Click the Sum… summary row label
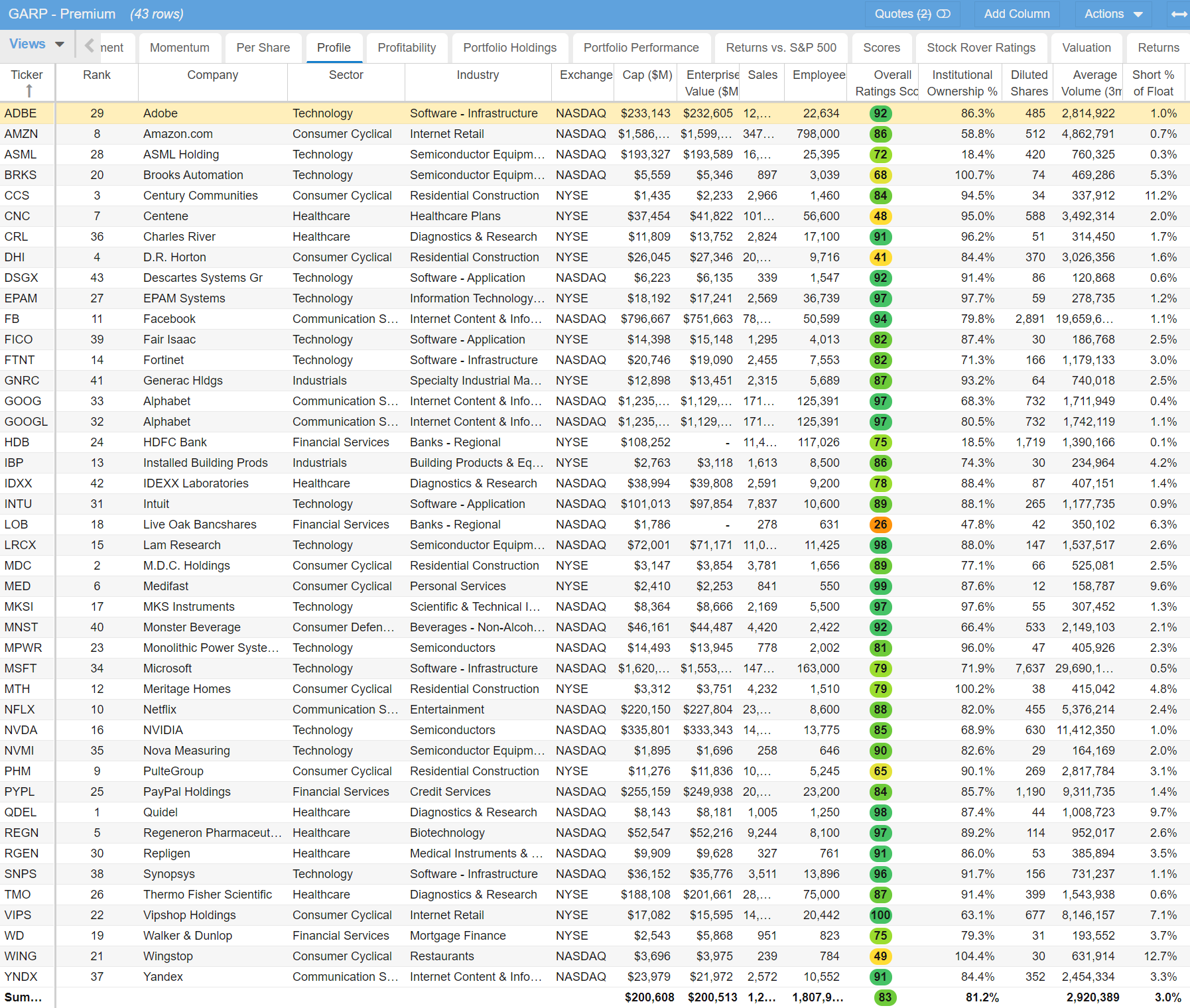The height and width of the screenshot is (1008, 1190). 23,997
